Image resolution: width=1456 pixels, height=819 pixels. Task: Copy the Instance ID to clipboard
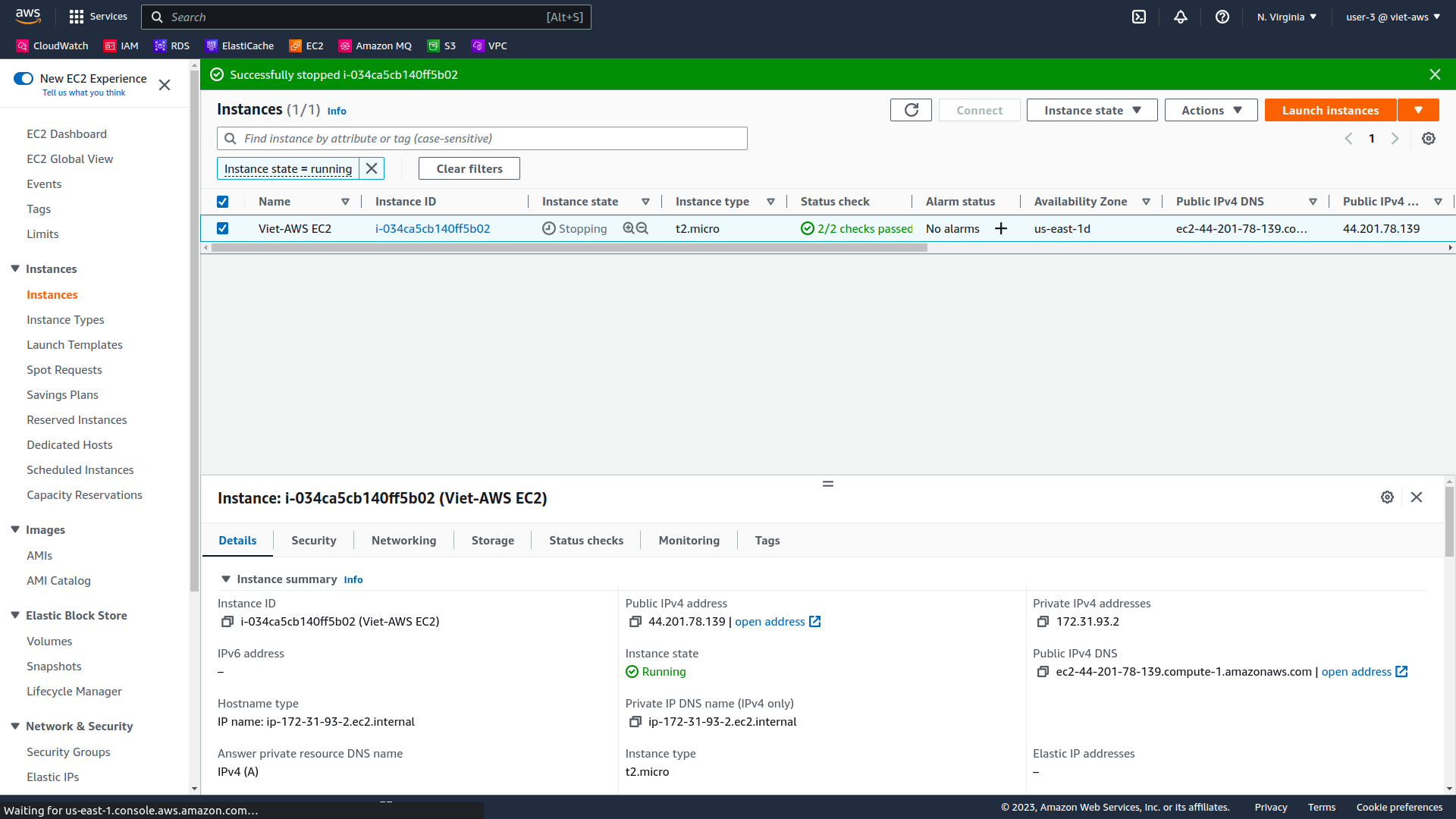point(227,622)
